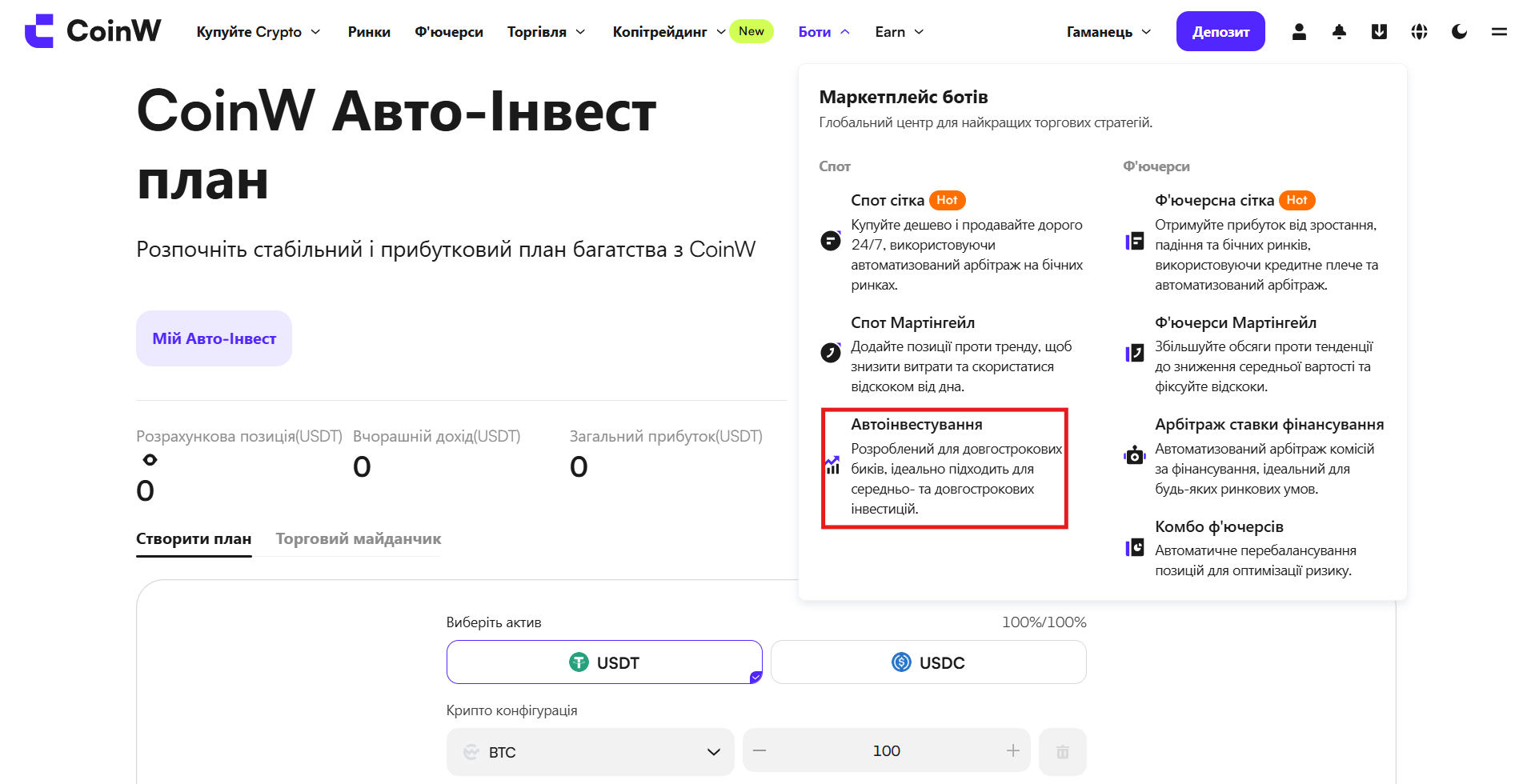1531x784 pixels.
Task: Click the trash icon next to amount
Action: click(1062, 751)
